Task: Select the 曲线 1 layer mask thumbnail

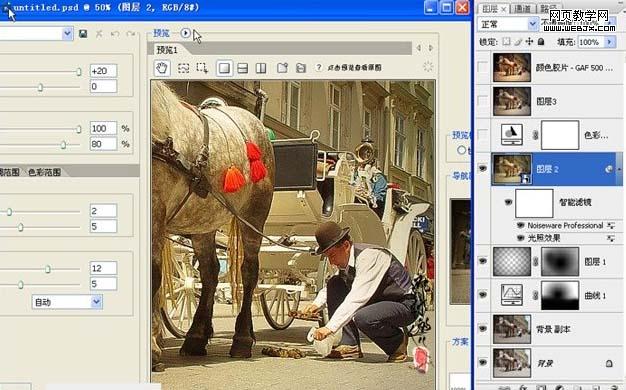Action: (560, 295)
